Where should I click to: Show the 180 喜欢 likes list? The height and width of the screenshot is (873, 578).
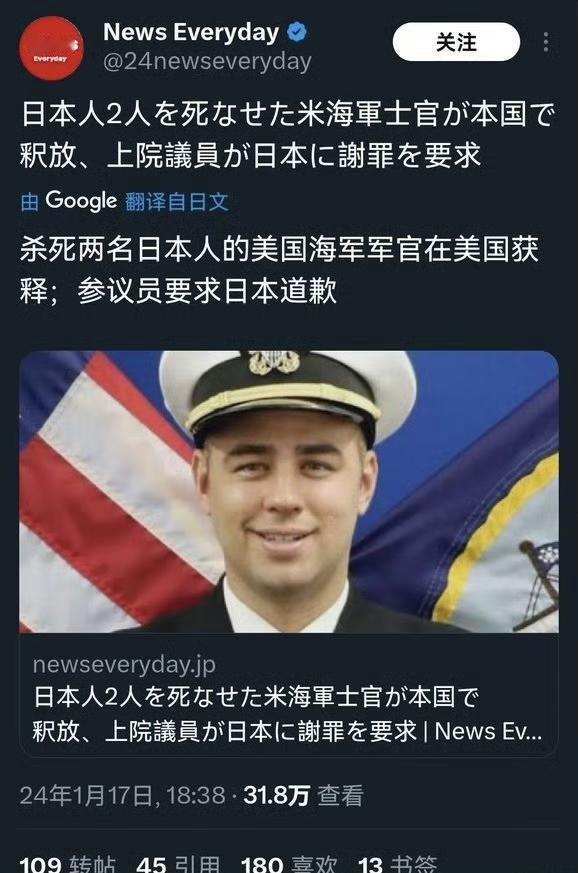coord(288,864)
